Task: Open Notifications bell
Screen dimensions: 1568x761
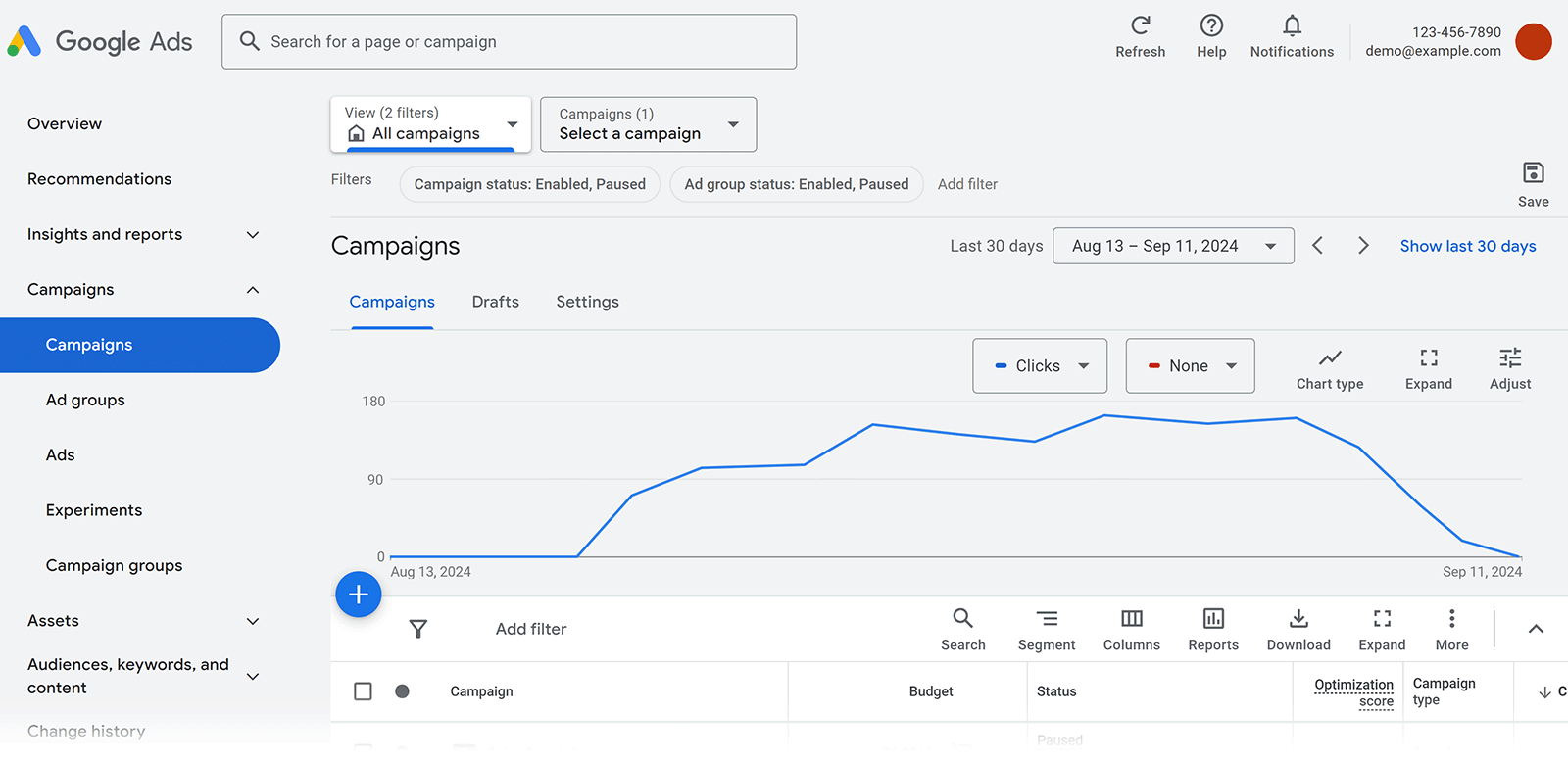Action: [1292, 37]
